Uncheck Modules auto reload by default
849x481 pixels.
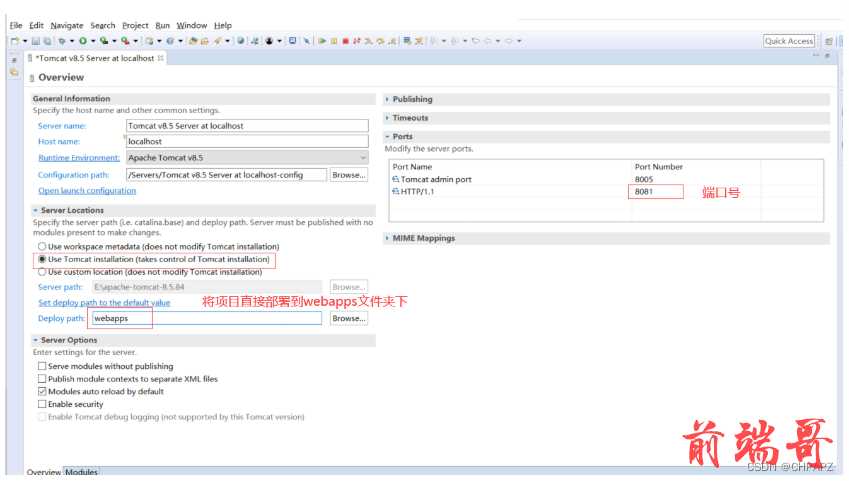click(42, 392)
